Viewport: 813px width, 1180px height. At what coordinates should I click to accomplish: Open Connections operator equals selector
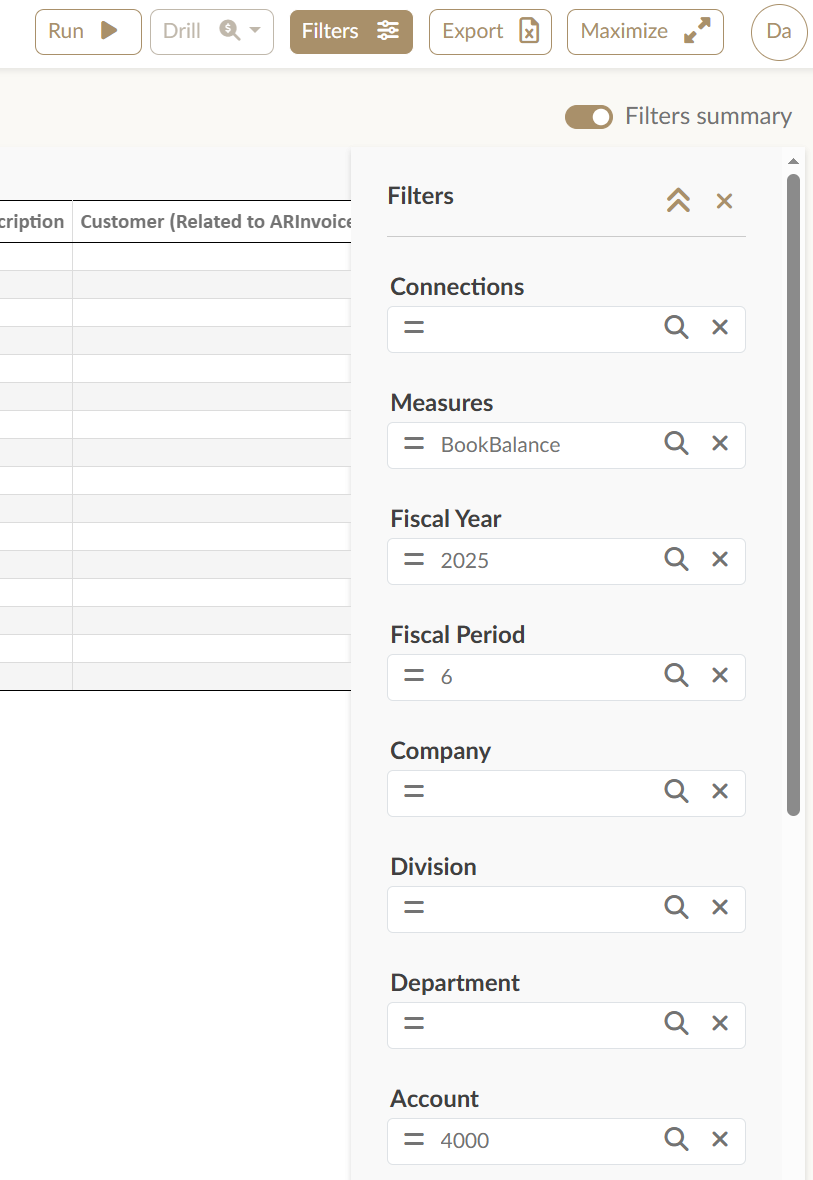(414, 327)
